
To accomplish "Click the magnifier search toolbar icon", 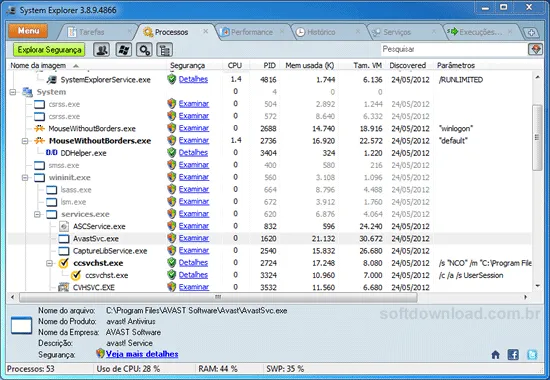I will point(144,50).
